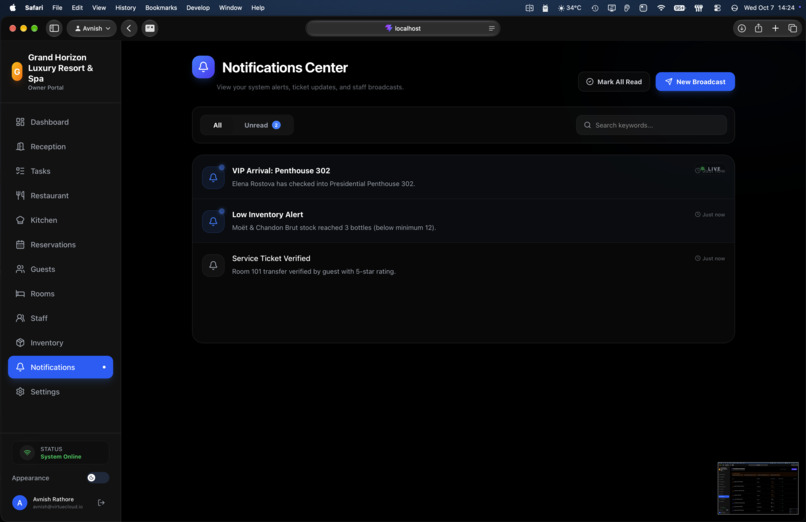Toggle the Appearance dark mode switch
The height and width of the screenshot is (522, 806).
[97, 478]
